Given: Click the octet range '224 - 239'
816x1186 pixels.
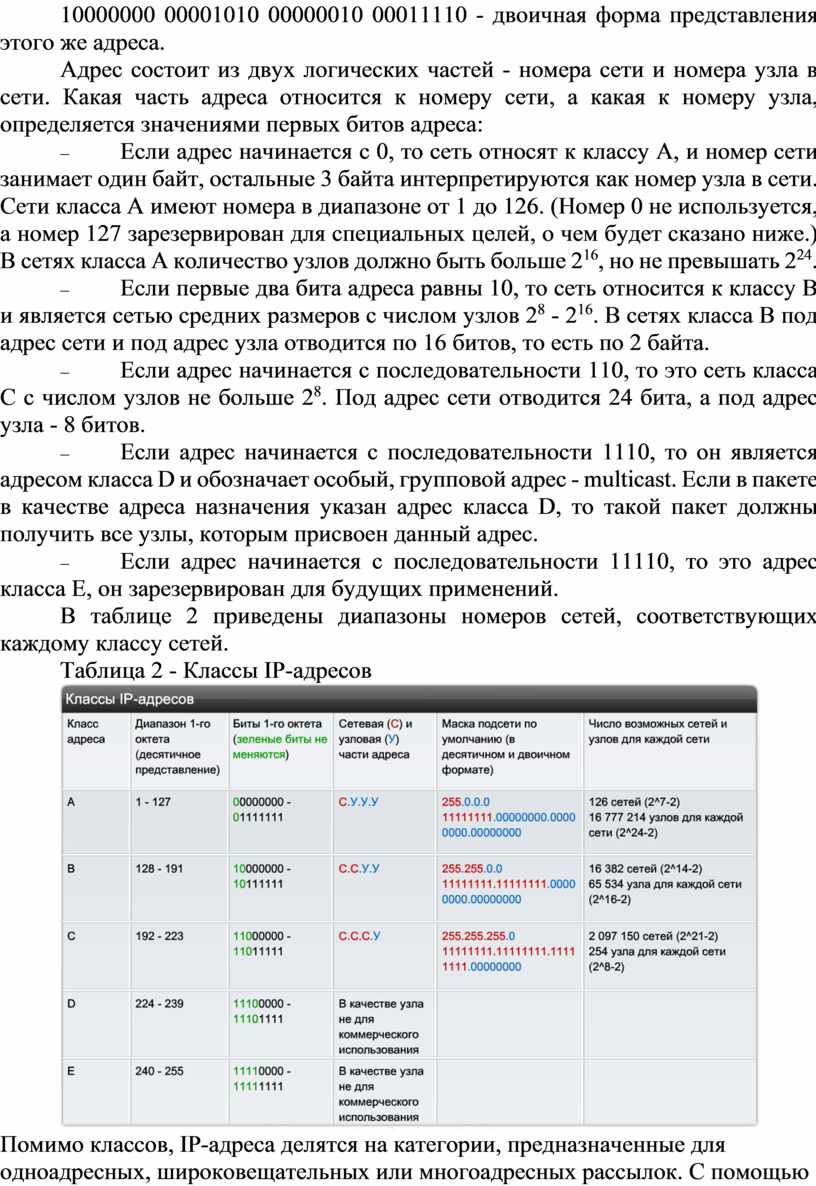Looking at the screenshot, I should coord(159,1004).
